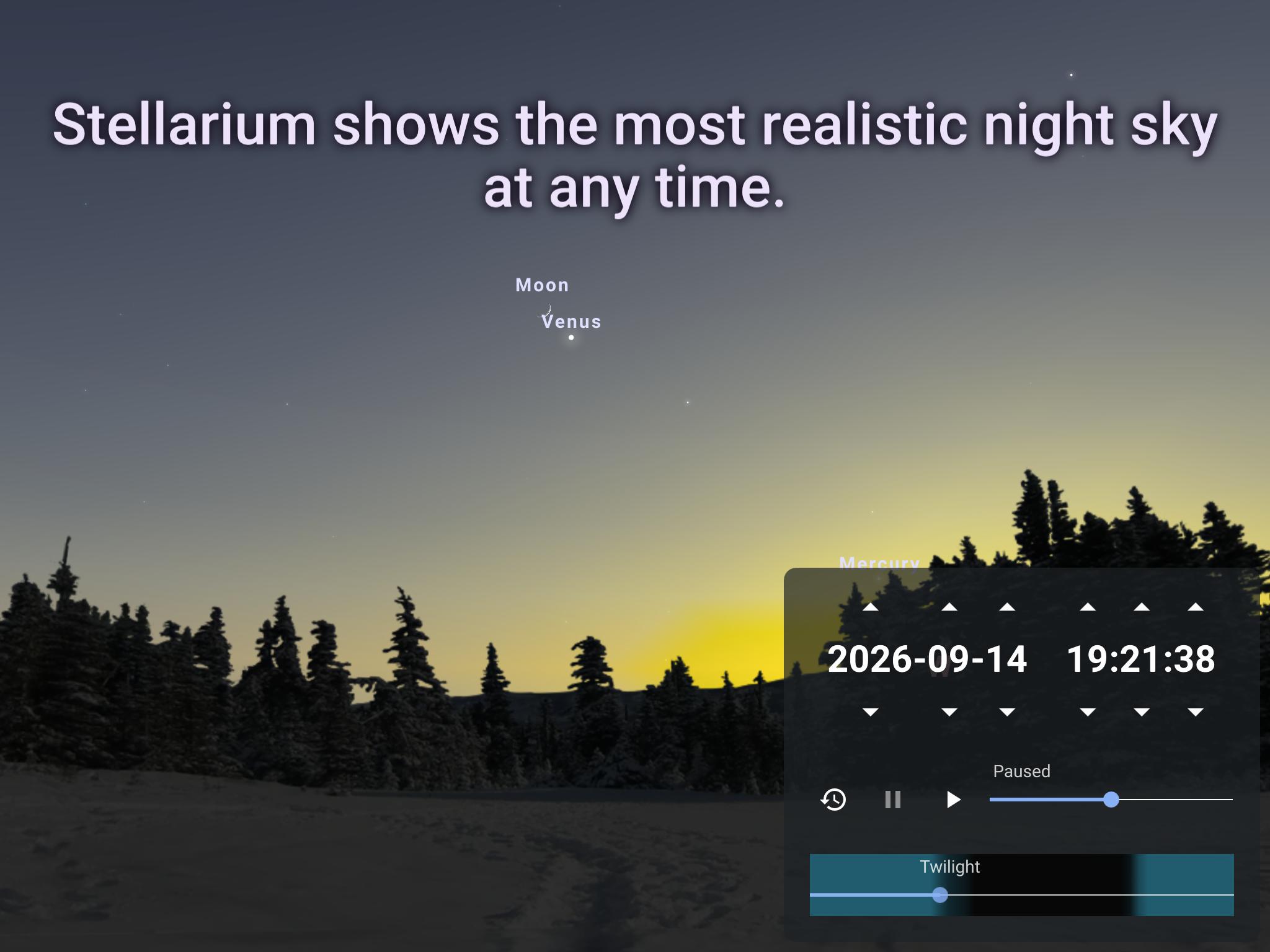Click the date 2026-09-14 display

coord(927,659)
